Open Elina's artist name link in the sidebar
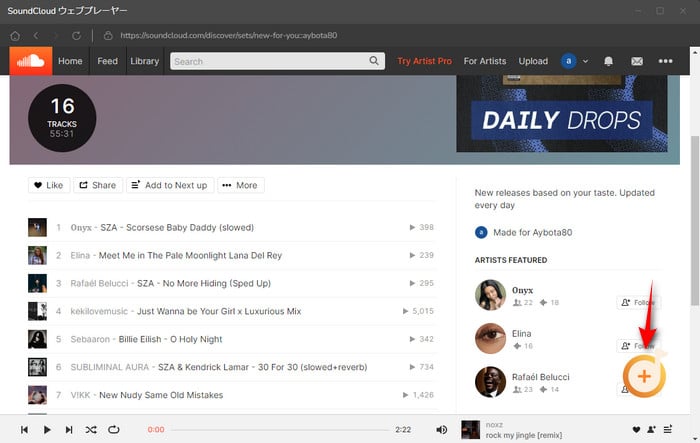 (x=521, y=334)
